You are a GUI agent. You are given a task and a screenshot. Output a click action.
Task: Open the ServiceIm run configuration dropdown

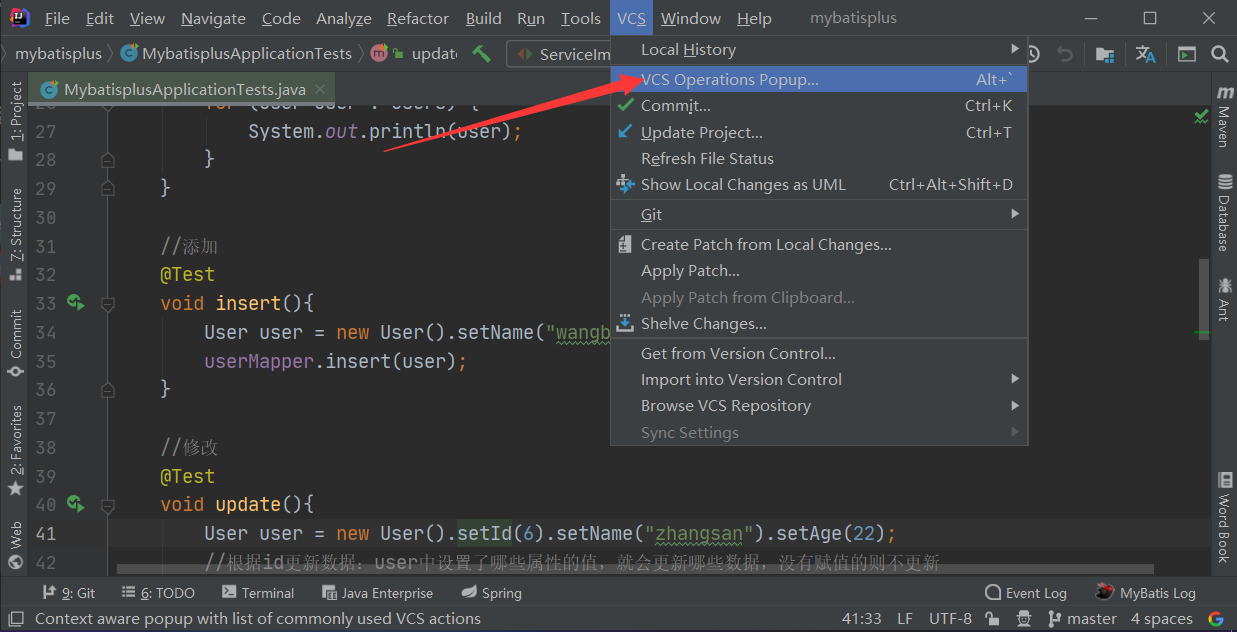[x=561, y=54]
